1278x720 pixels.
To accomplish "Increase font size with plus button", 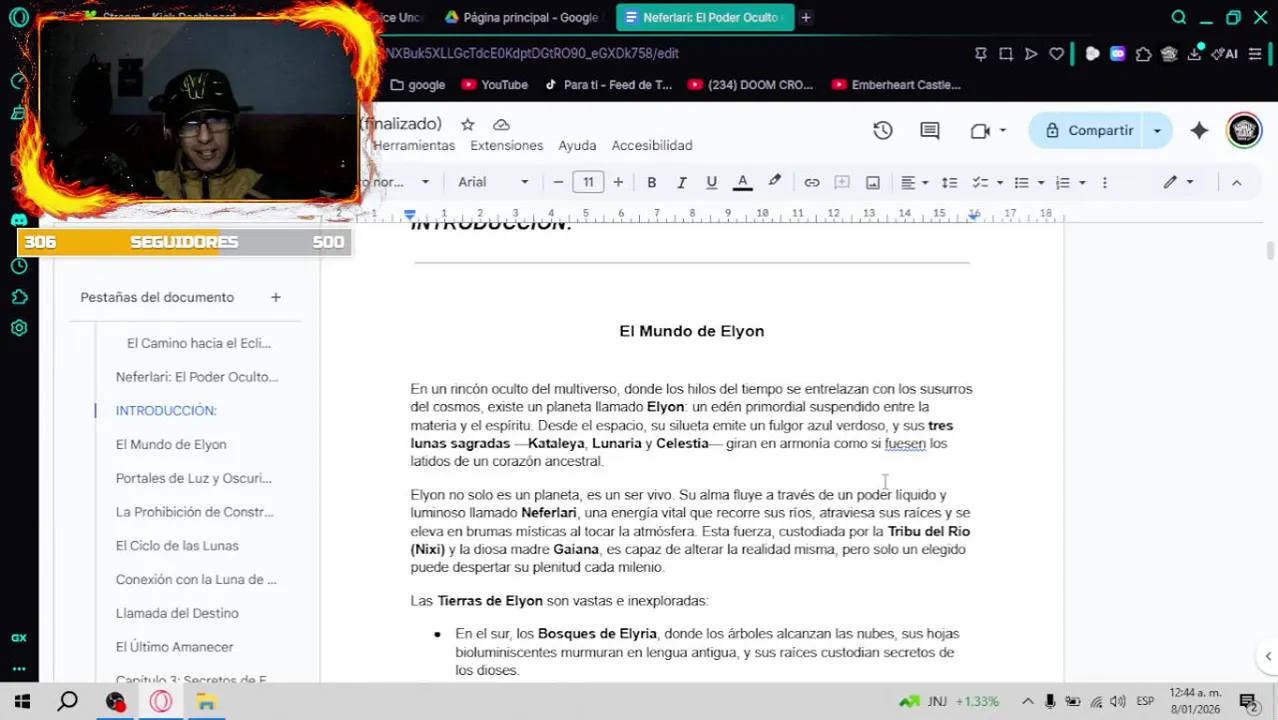I will [x=618, y=182].
